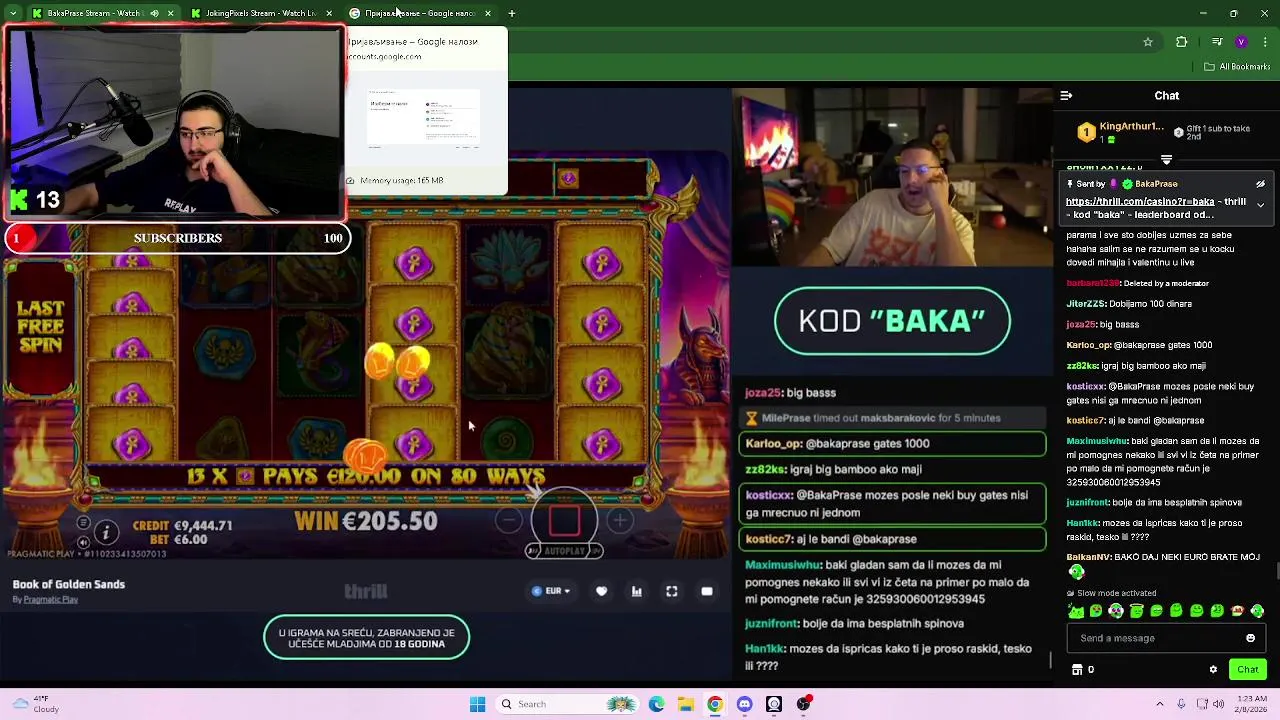Screen dimensions: 1280x720
Task: Click the Kick viewer count badge showing 13
Action: (x=36, y=200)
